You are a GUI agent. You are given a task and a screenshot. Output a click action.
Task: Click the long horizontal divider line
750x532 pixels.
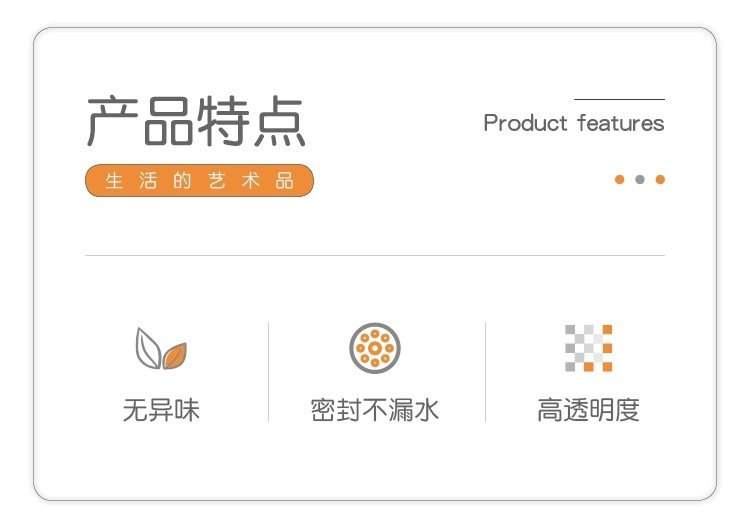pyautogui.click(x=375, y=255)
